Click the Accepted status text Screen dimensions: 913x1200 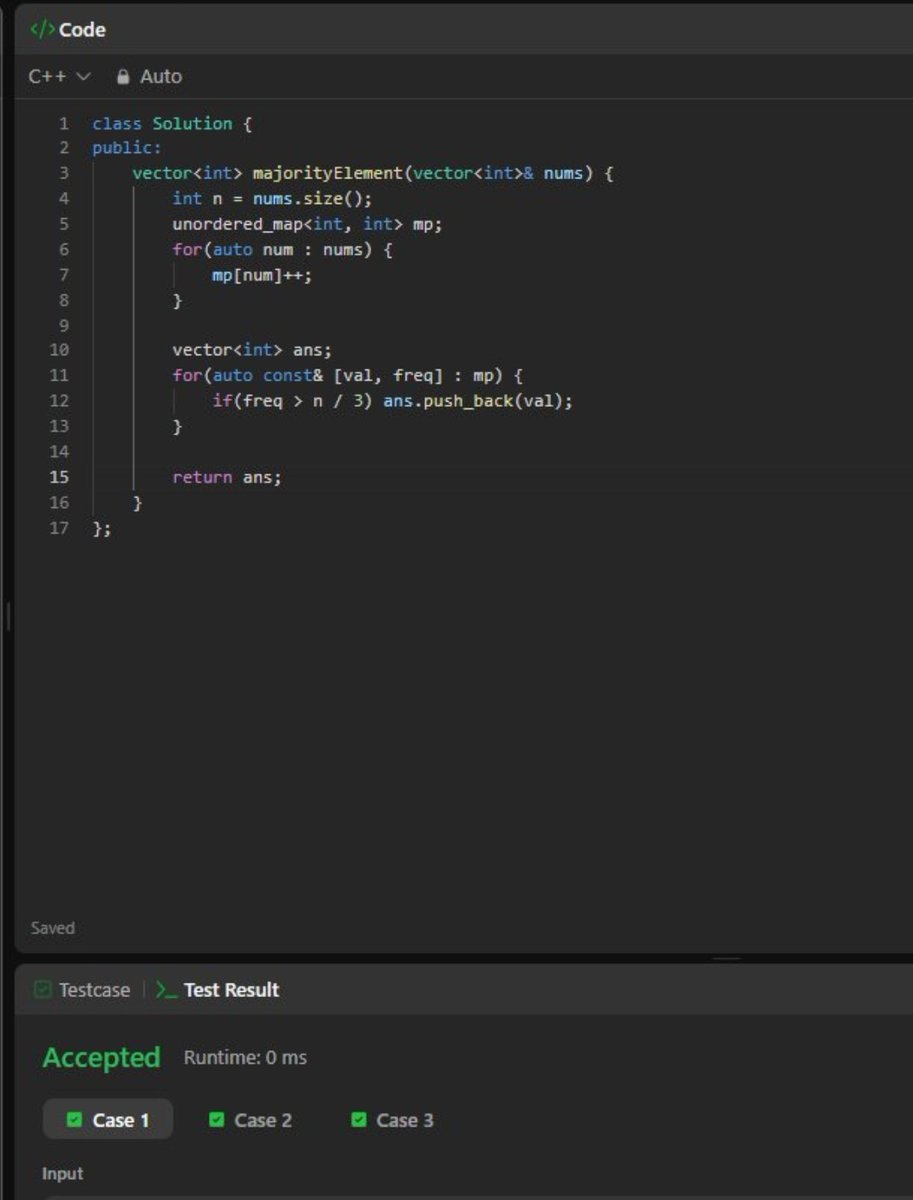(x=101, y=1058)
